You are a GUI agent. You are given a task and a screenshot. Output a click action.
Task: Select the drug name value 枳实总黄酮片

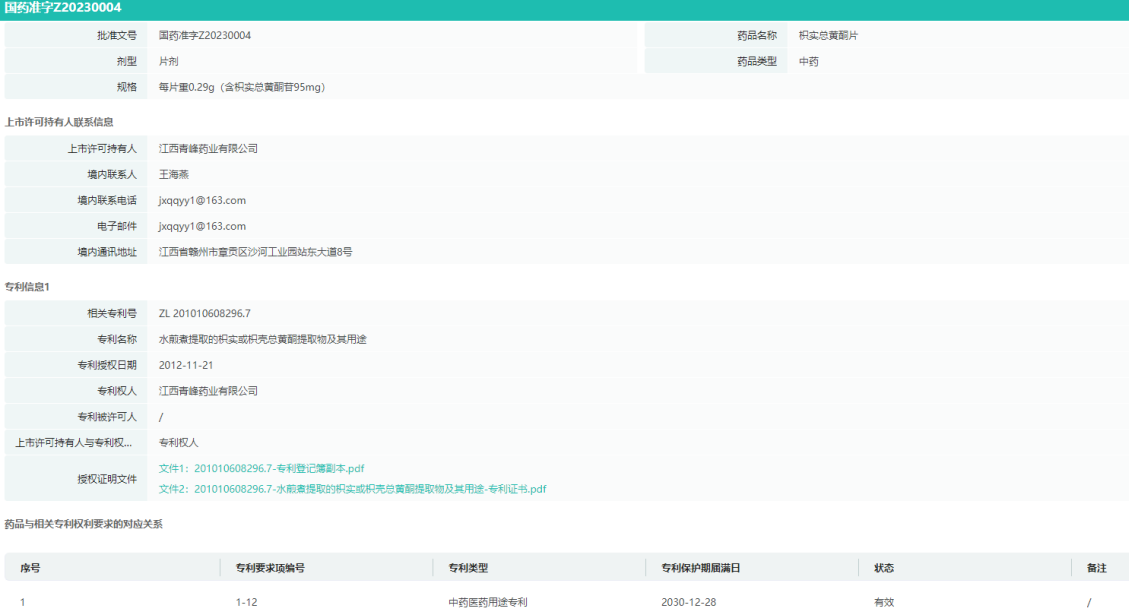tap(828, 36)
